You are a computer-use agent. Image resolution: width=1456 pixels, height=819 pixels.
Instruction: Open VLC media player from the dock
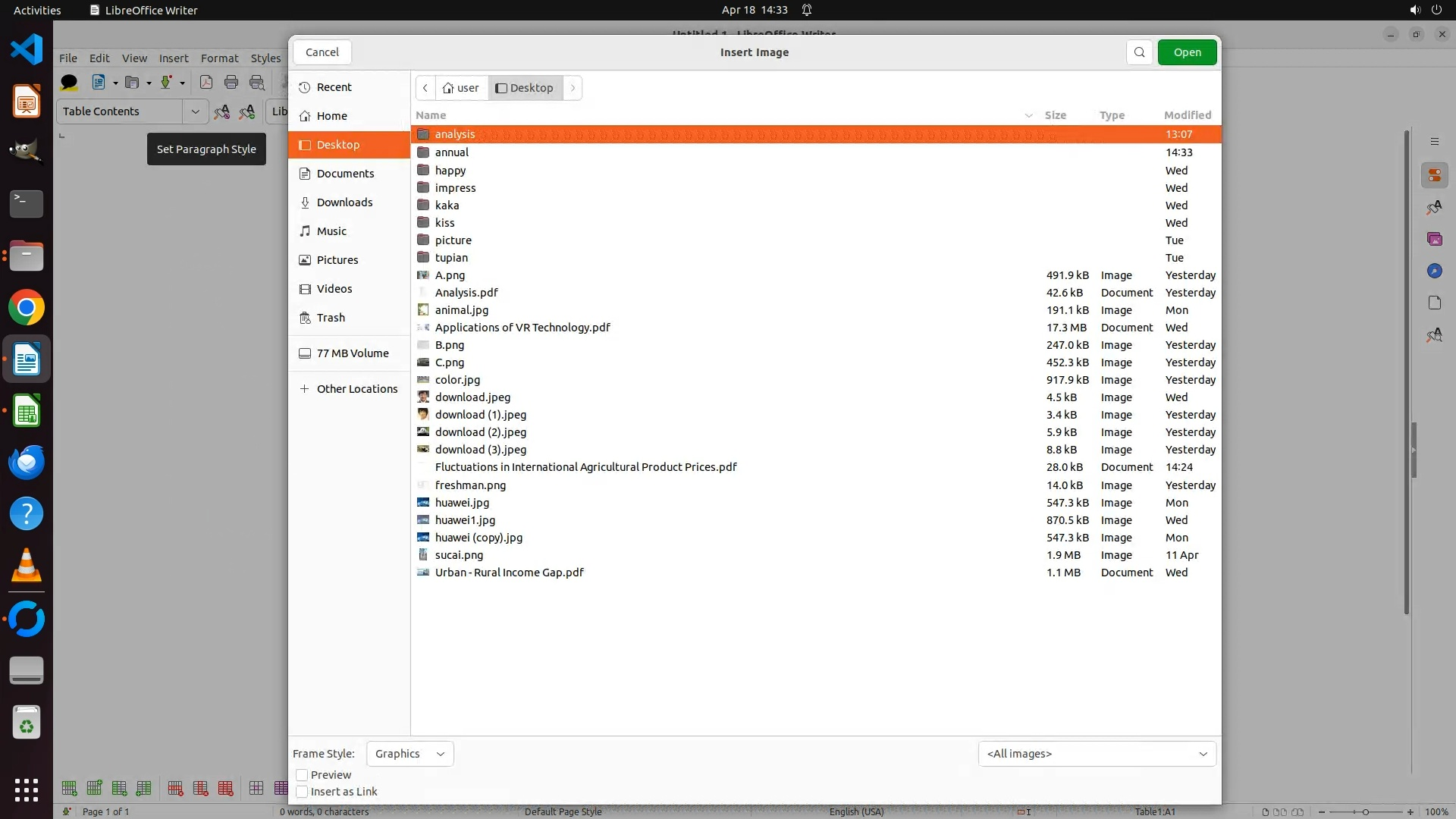click(x=27, y=566)
